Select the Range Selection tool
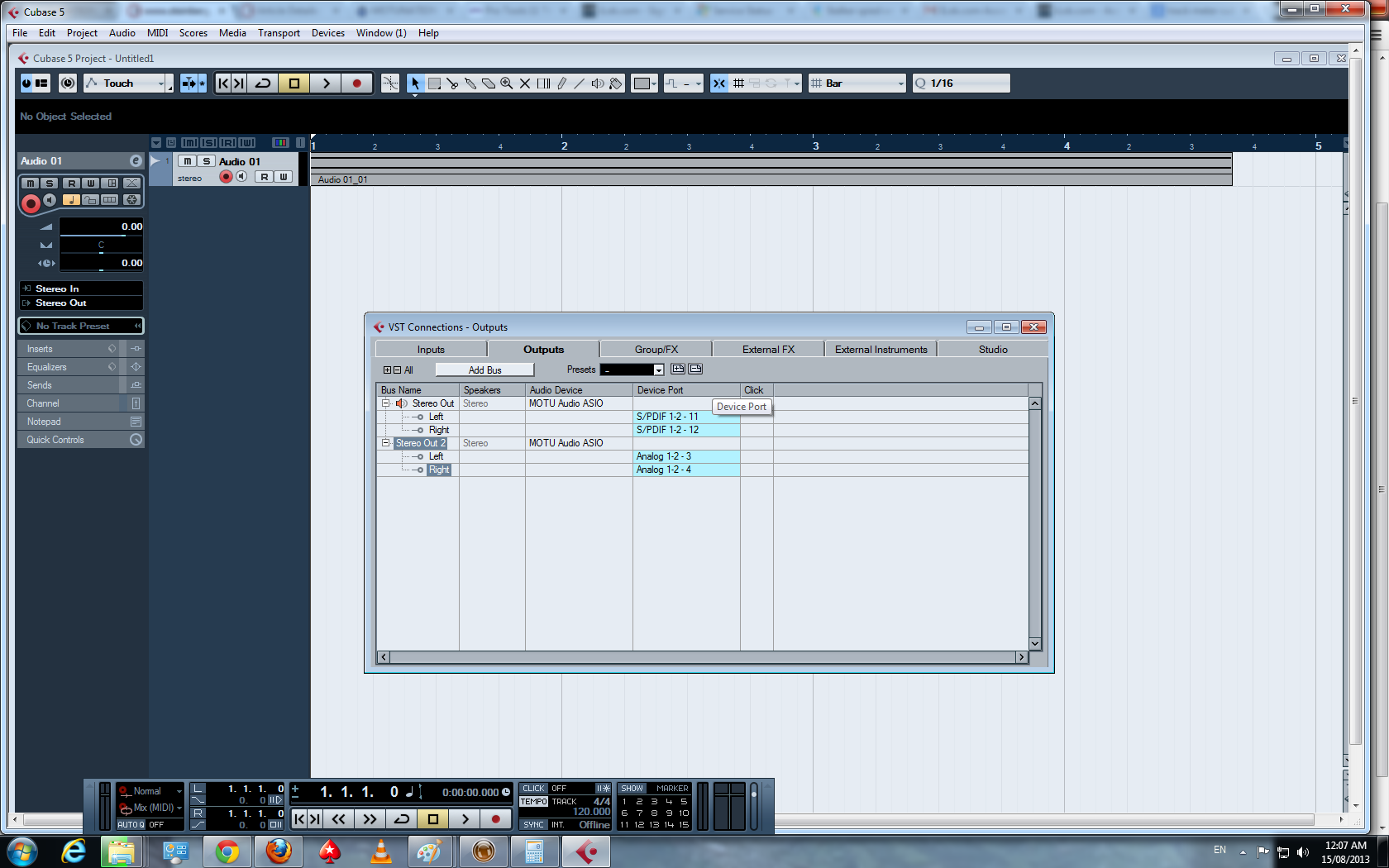The height and width of the screenshot is (868, 1389). tap(434, 83)
